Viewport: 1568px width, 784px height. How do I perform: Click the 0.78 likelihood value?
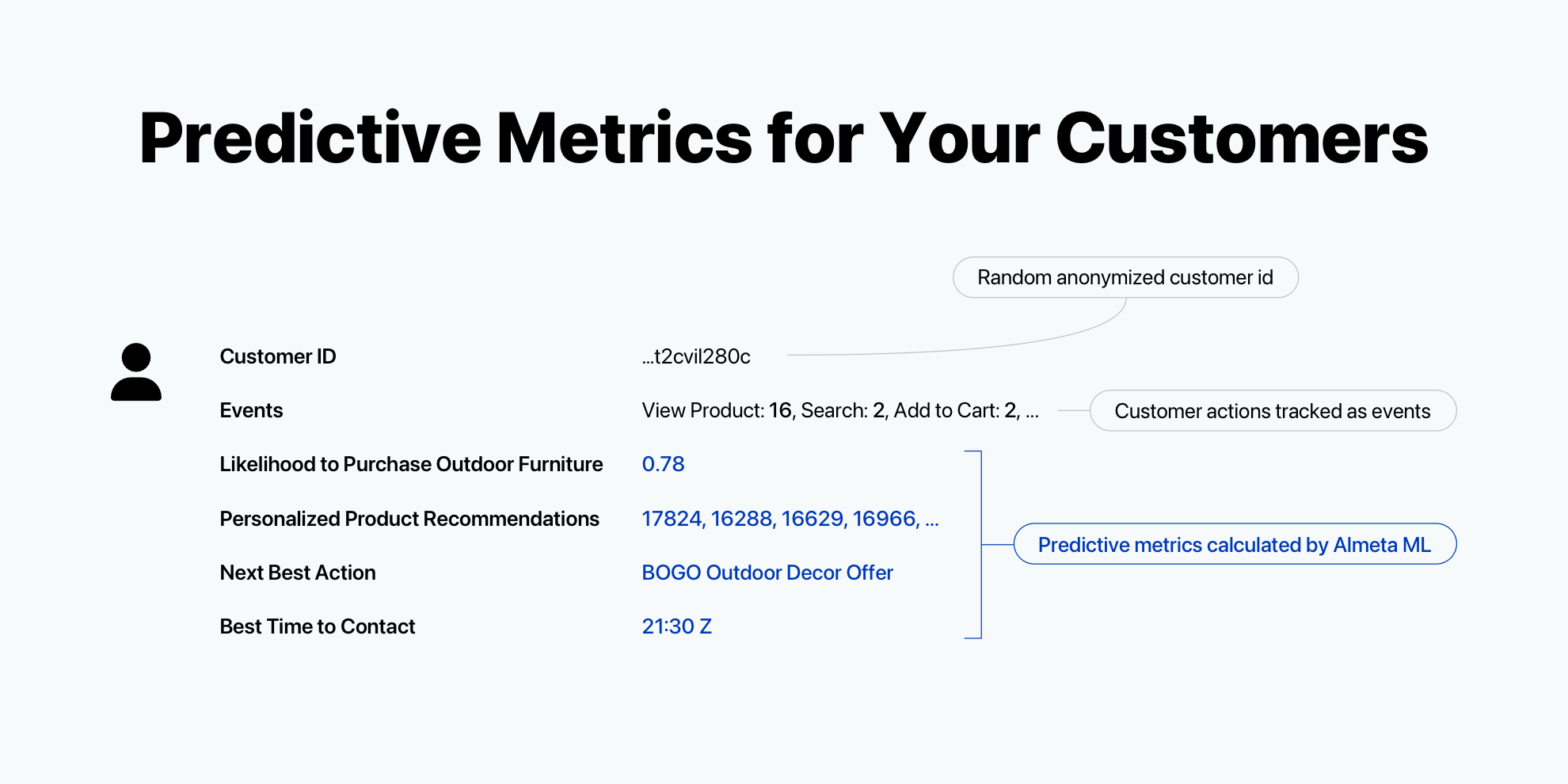tap(663, 465)
